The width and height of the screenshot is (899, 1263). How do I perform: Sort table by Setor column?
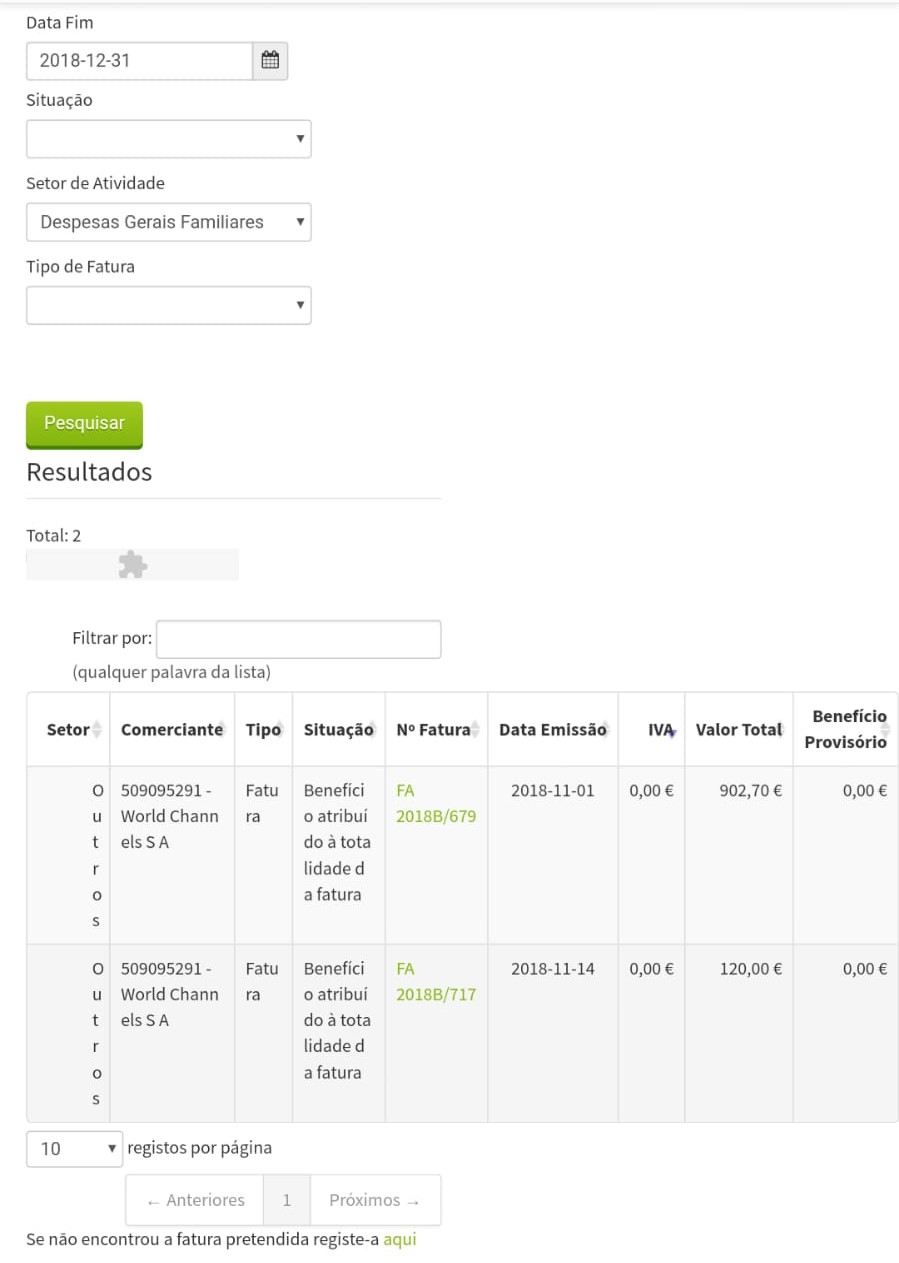pos(68,730)
